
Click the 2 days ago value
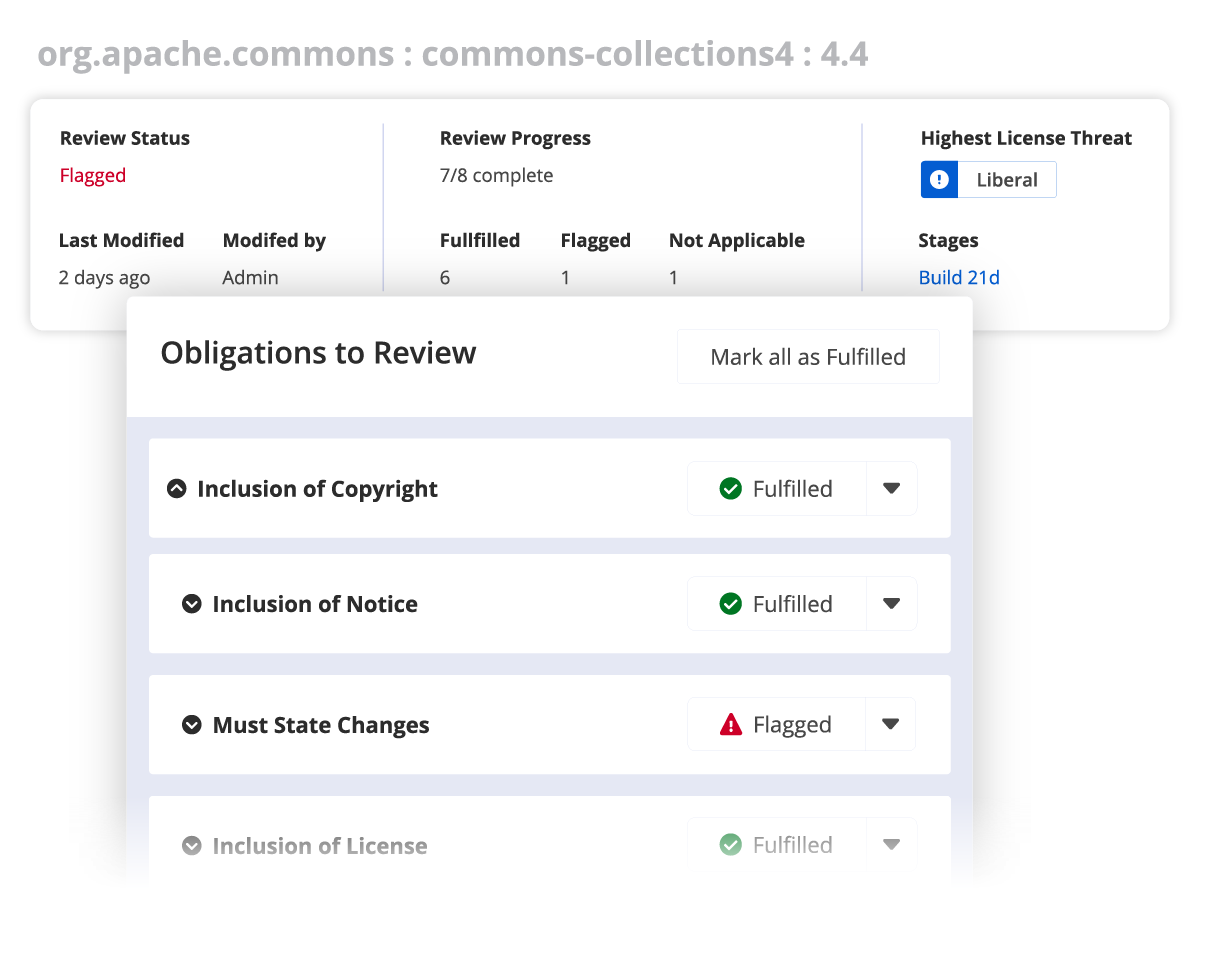tap(104, 278)
